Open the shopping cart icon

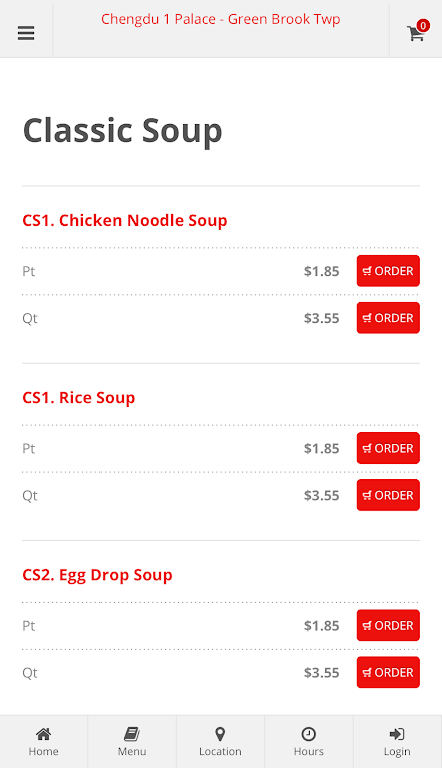click(415, 34)
